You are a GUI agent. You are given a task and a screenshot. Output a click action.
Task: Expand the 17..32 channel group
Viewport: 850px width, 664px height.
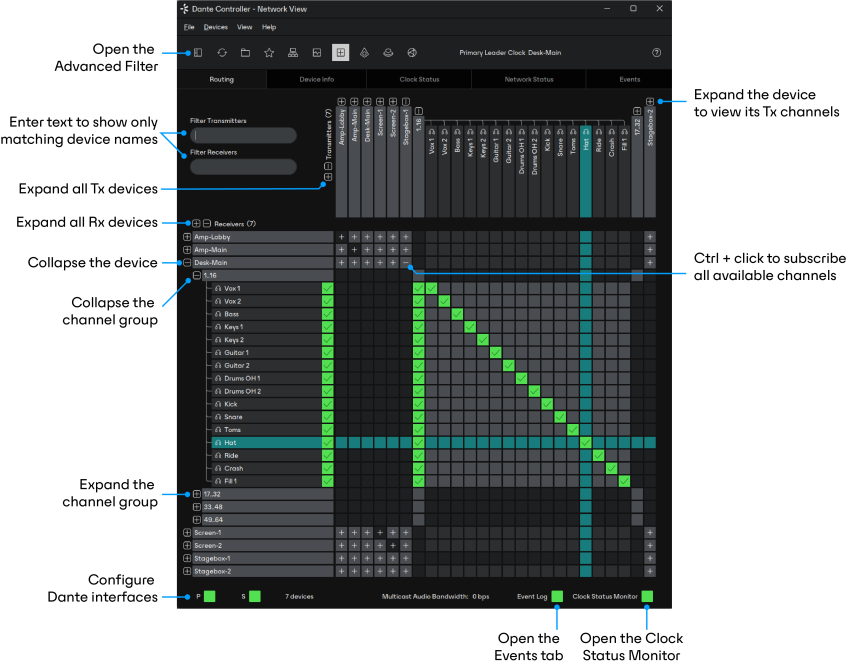[x=197, y=494]
